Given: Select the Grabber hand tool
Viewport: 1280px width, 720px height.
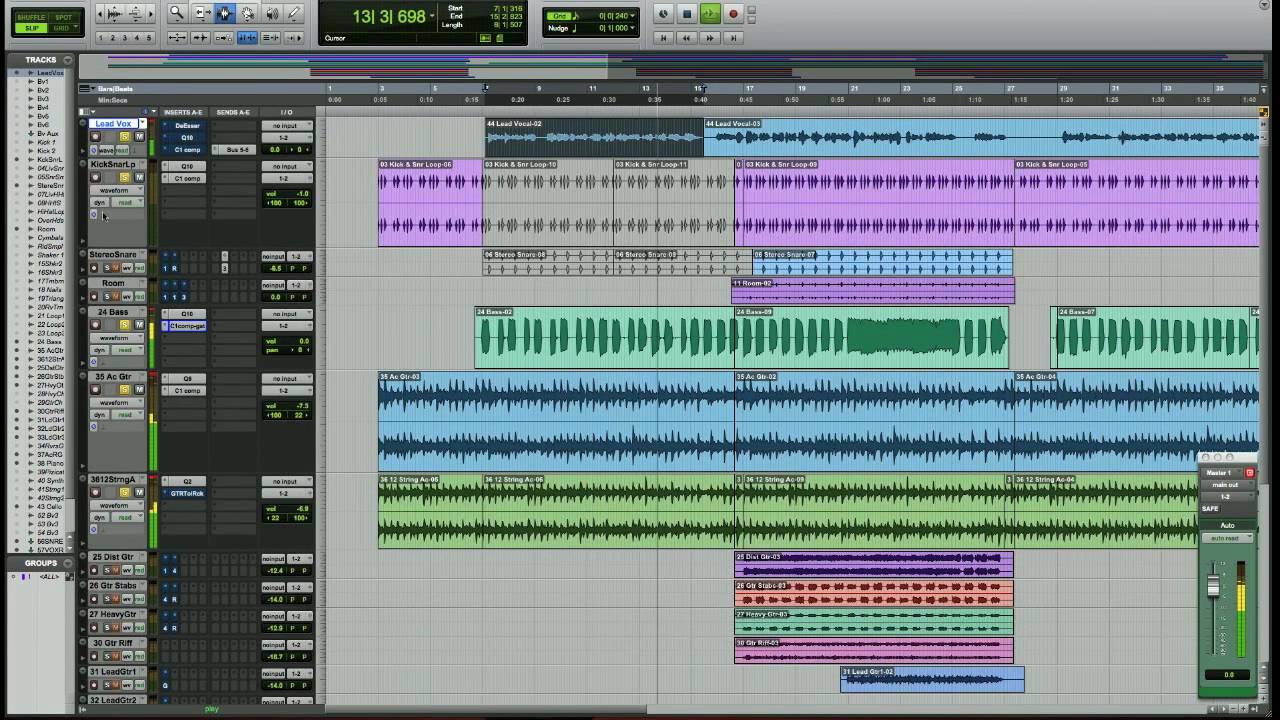Looking at the screenshot, I should click(x=248, y=13).
